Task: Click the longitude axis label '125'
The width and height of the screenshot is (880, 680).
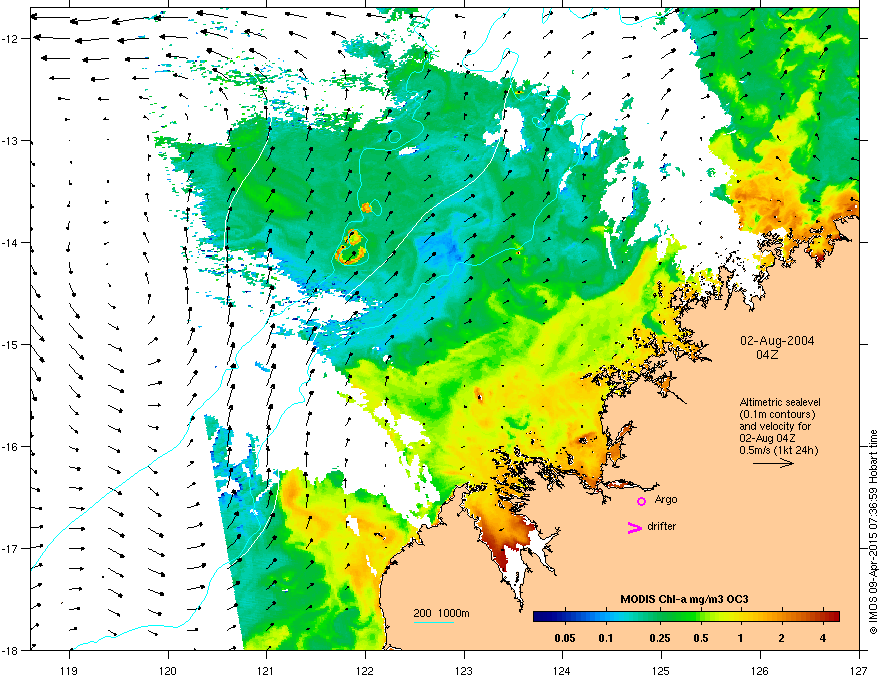Action: [x=662, y=670]
